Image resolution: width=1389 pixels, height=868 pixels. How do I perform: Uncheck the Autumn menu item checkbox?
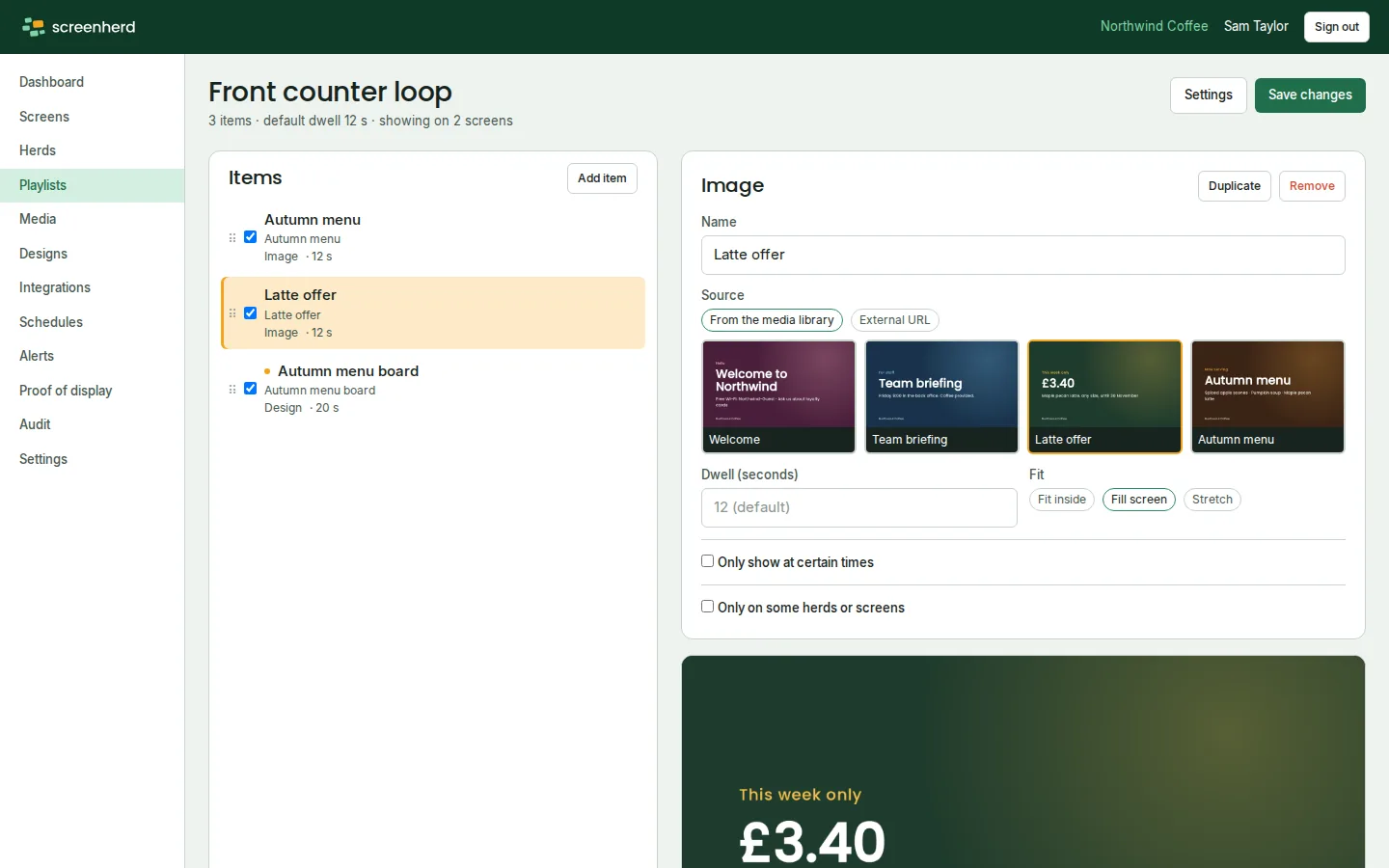click(251, 237)
